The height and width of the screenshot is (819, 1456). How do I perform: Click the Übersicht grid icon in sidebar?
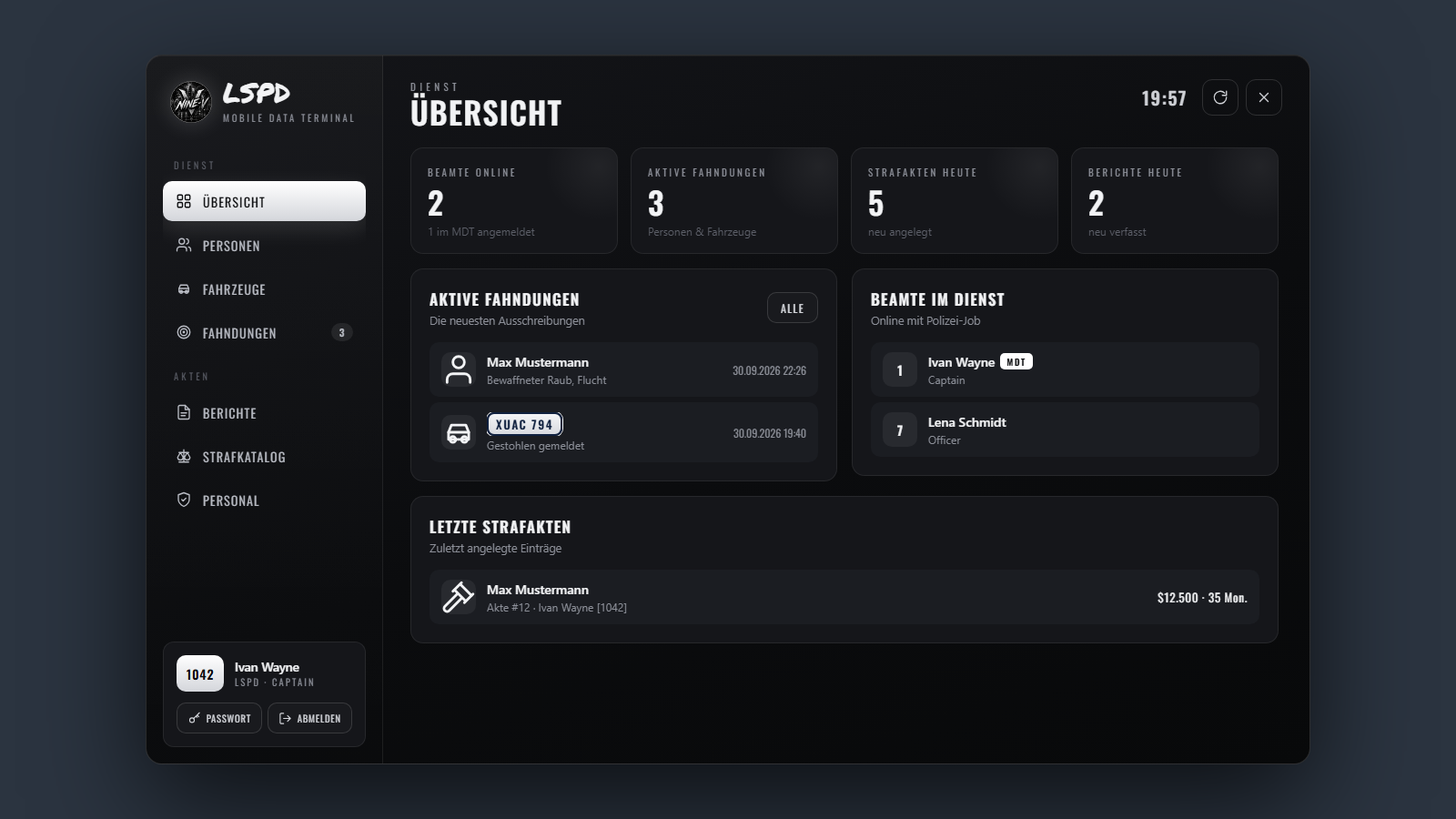click(184, 201)
